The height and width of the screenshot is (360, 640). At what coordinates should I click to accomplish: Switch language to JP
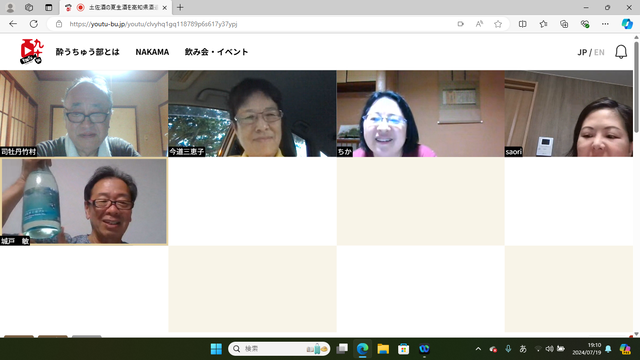[x=582, y=52]
